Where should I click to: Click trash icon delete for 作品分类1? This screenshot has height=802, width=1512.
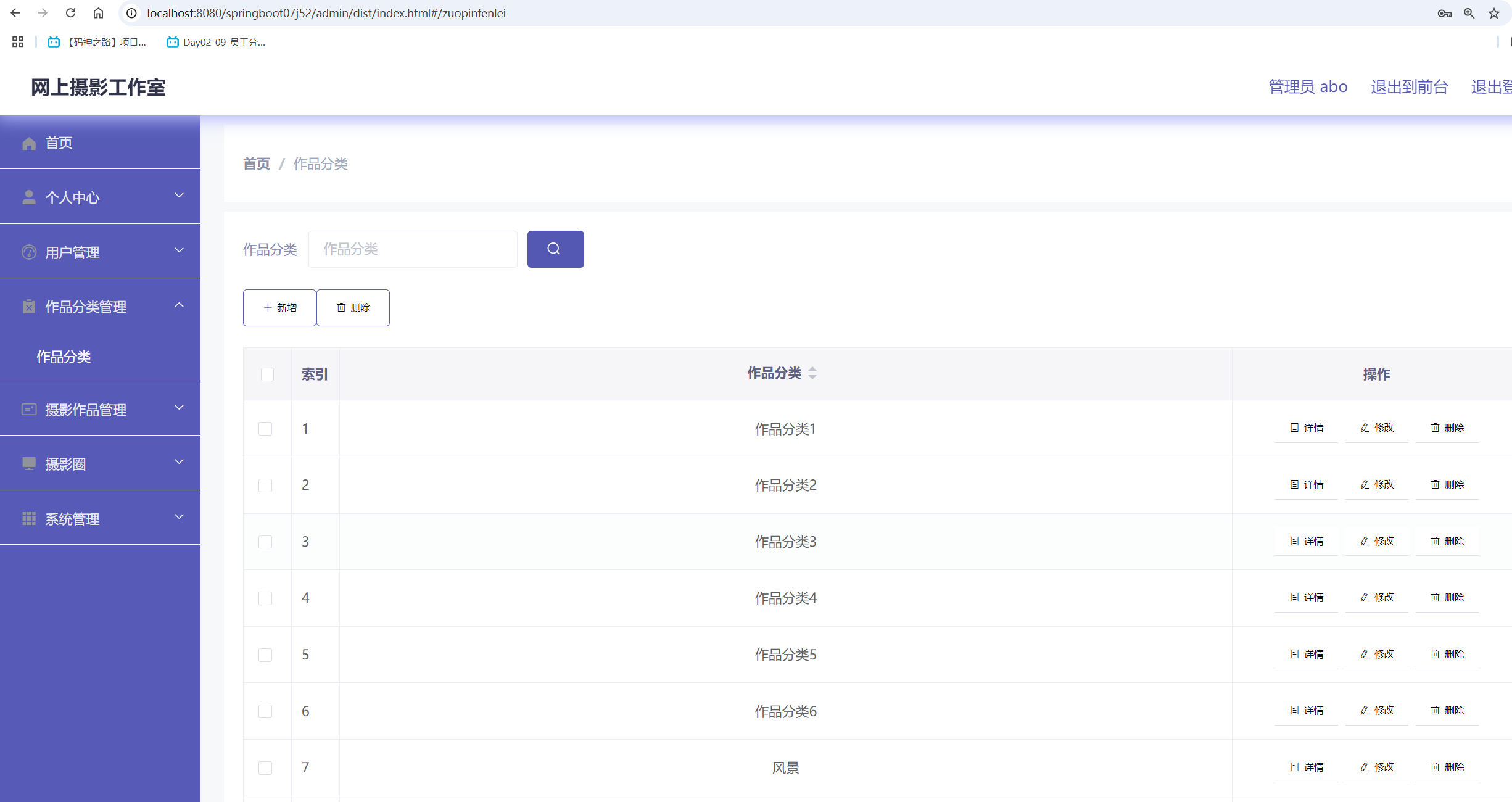(x=1435, y=428)
